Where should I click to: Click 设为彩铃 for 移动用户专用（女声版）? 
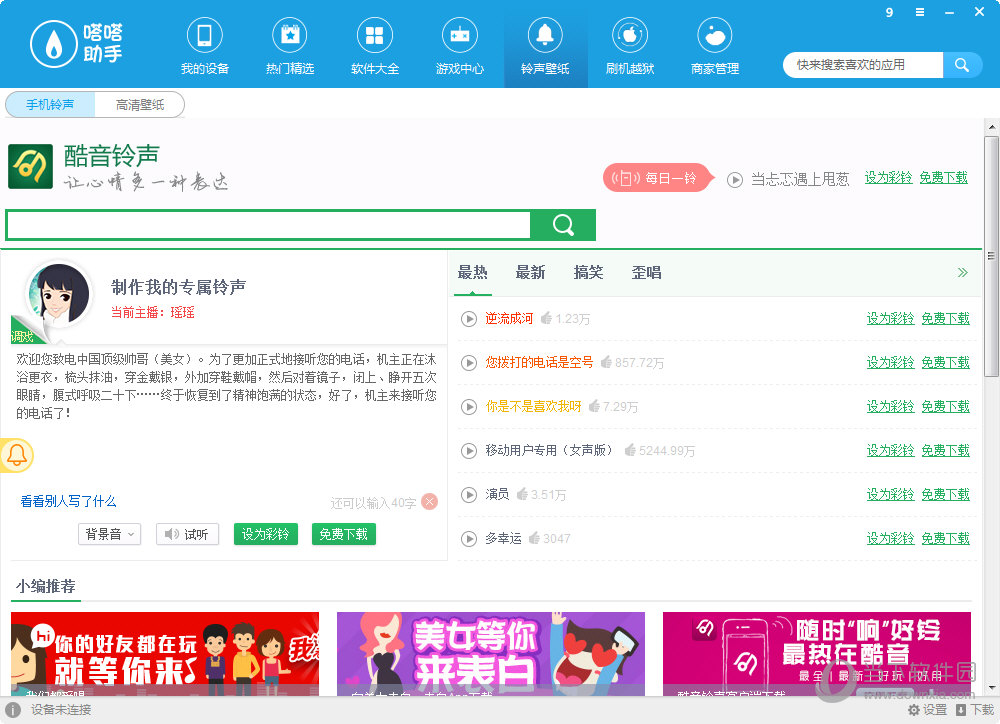[890, 450]
